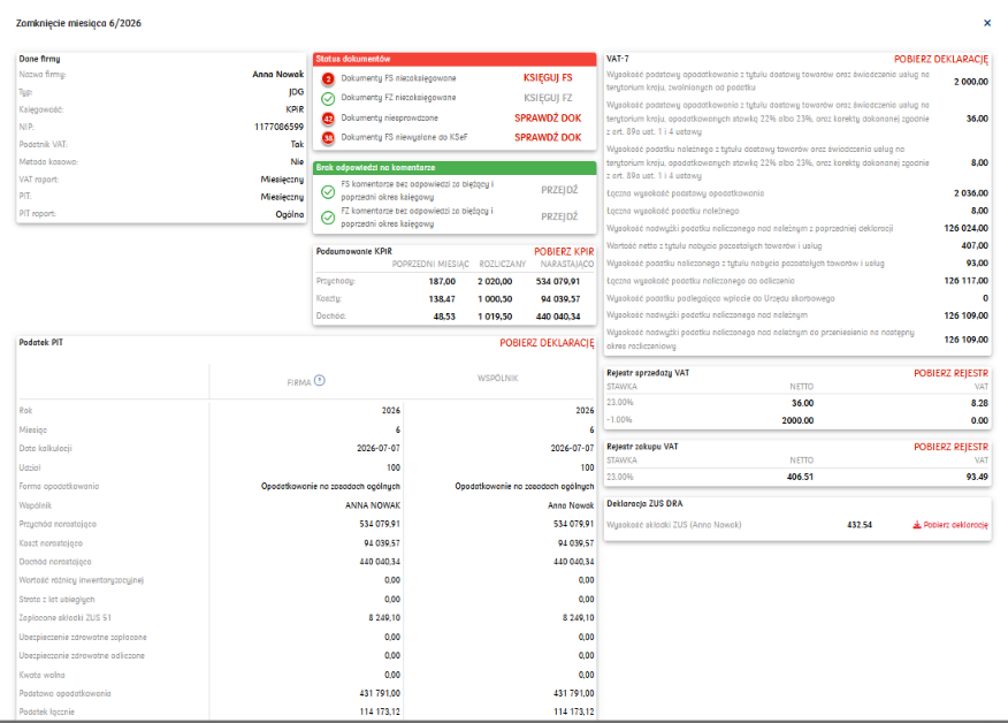
Task: Click the KPiR Księgowość value
Action: 294,110
